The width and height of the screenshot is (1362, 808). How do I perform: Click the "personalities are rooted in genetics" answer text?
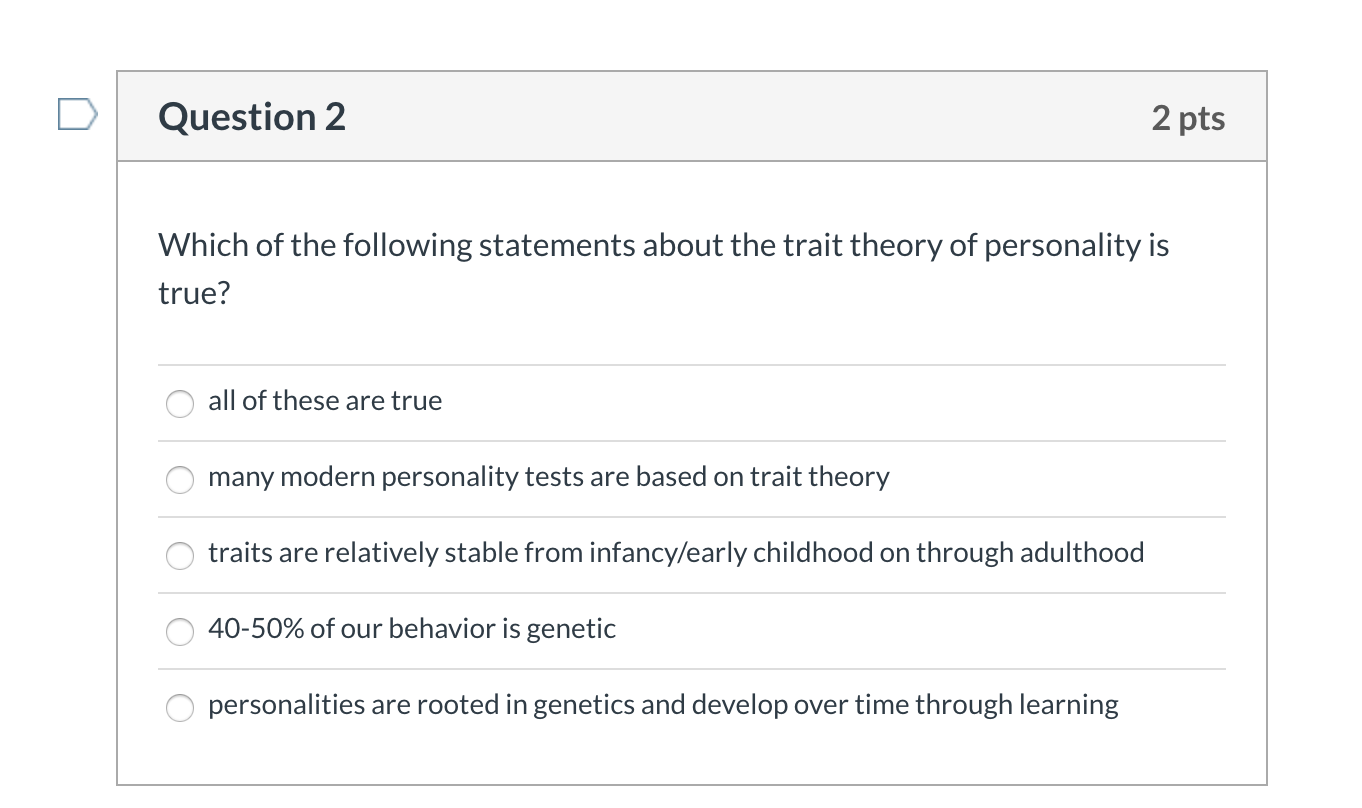[663, 705]
